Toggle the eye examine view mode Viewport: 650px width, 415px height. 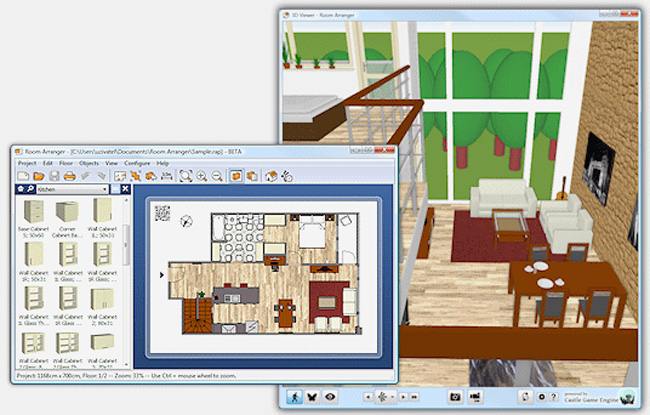tap(330, 397)
